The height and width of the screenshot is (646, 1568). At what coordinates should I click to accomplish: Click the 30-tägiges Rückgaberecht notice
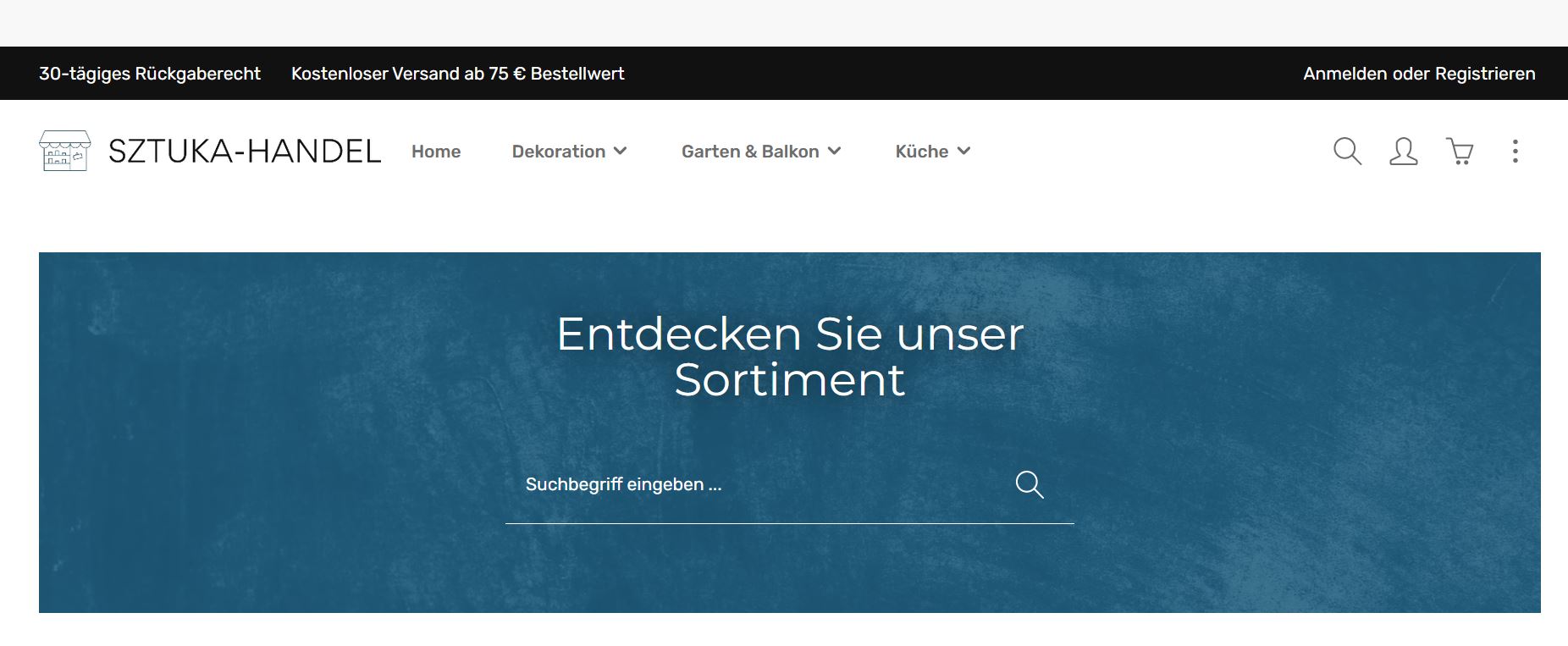click(150, 74)
